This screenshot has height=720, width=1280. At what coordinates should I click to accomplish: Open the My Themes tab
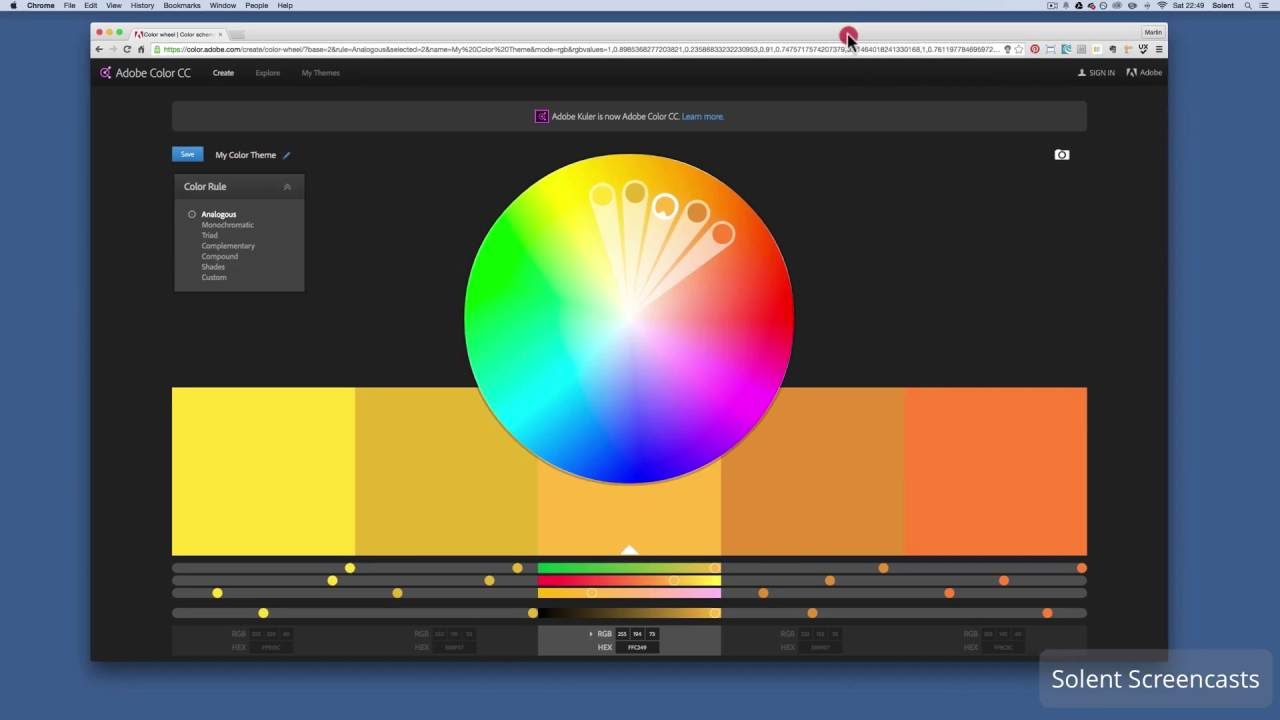321,73
